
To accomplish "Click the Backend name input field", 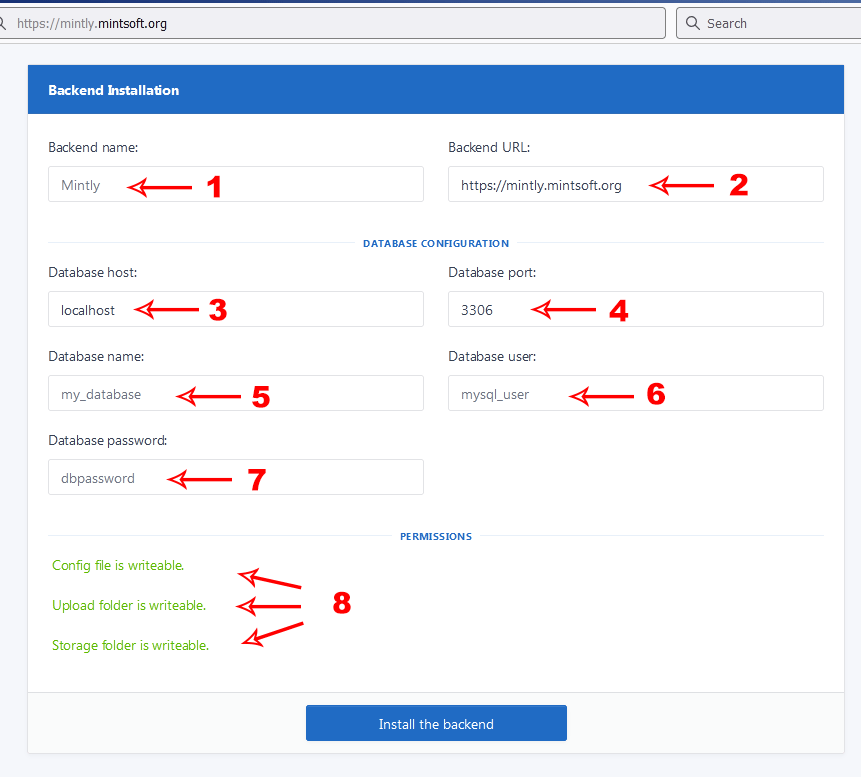I will pos(236,184).
